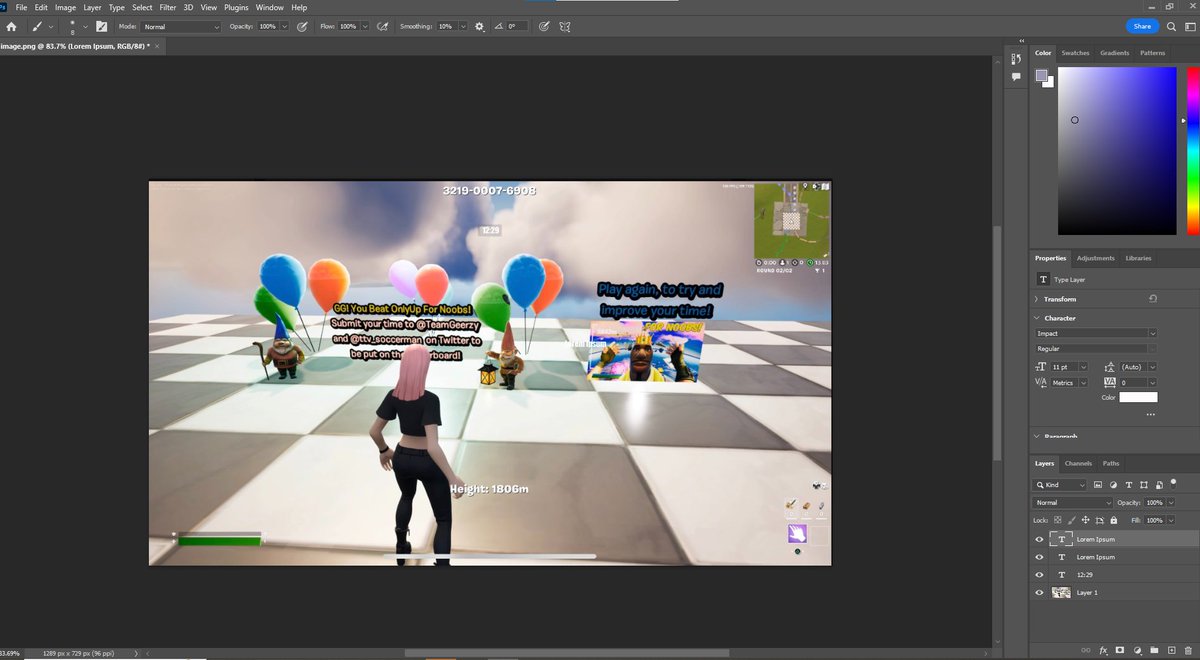Open layer blend mode Normal dropdown

pos(1073,502)
